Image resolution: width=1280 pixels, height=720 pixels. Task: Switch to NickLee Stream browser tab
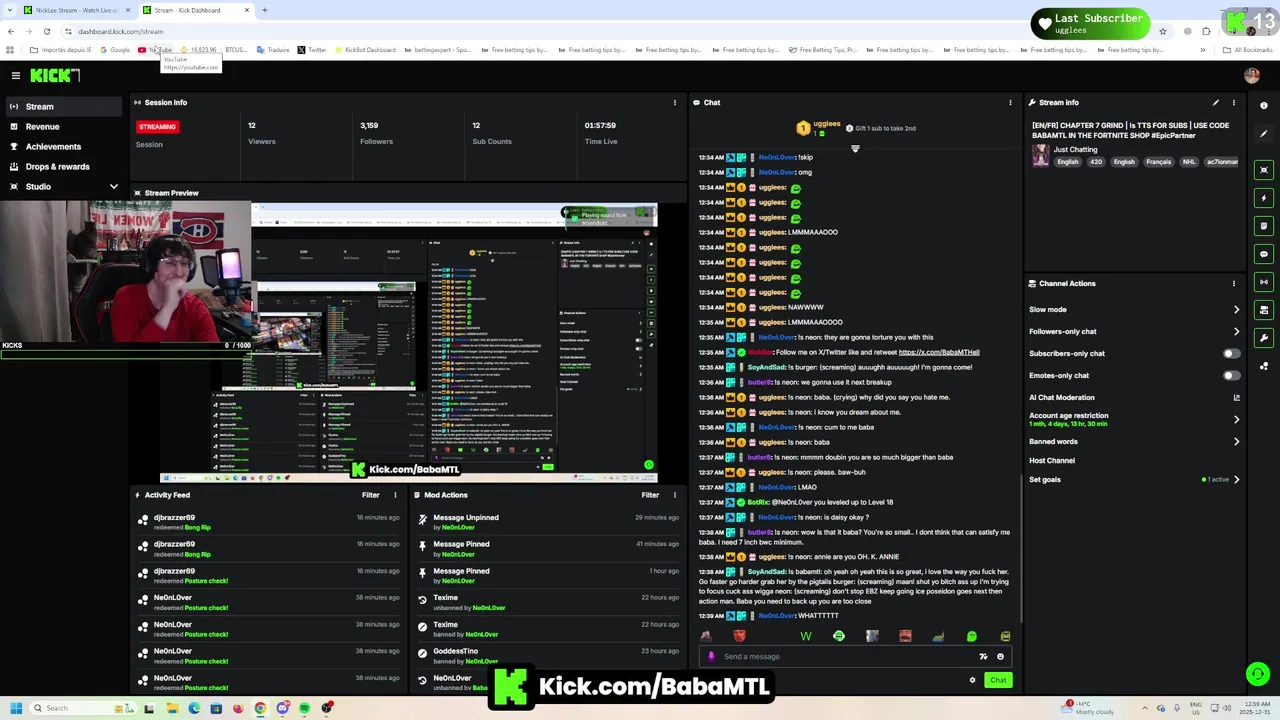[76, 10]
